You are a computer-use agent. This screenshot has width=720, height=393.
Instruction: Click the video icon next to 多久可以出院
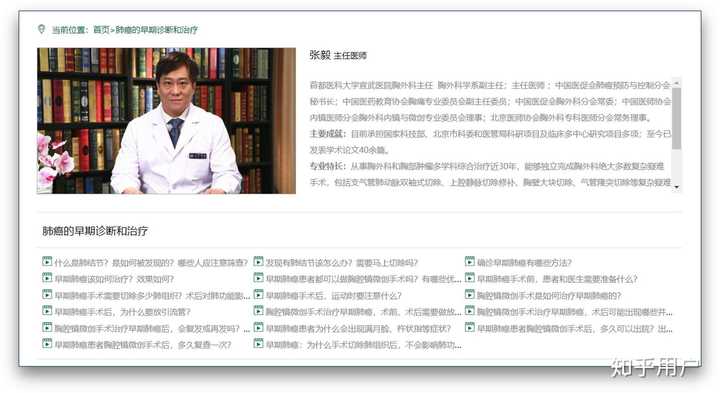(470, 328)
